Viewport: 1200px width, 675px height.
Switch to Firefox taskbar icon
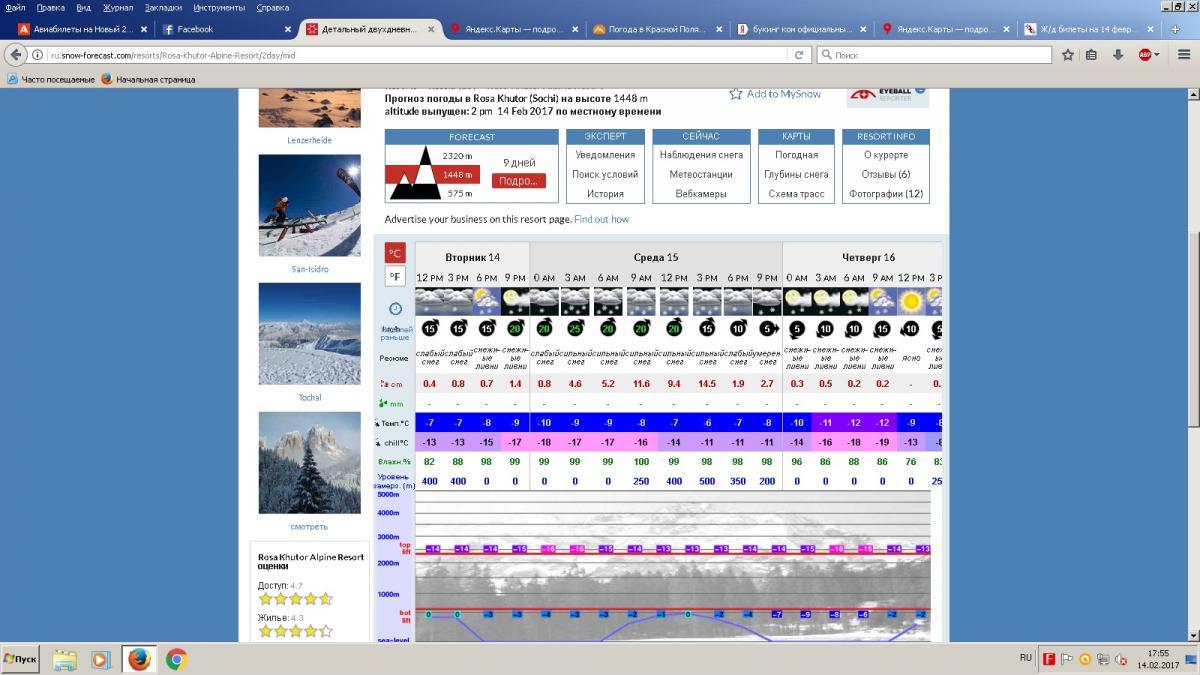coord(139,659)
